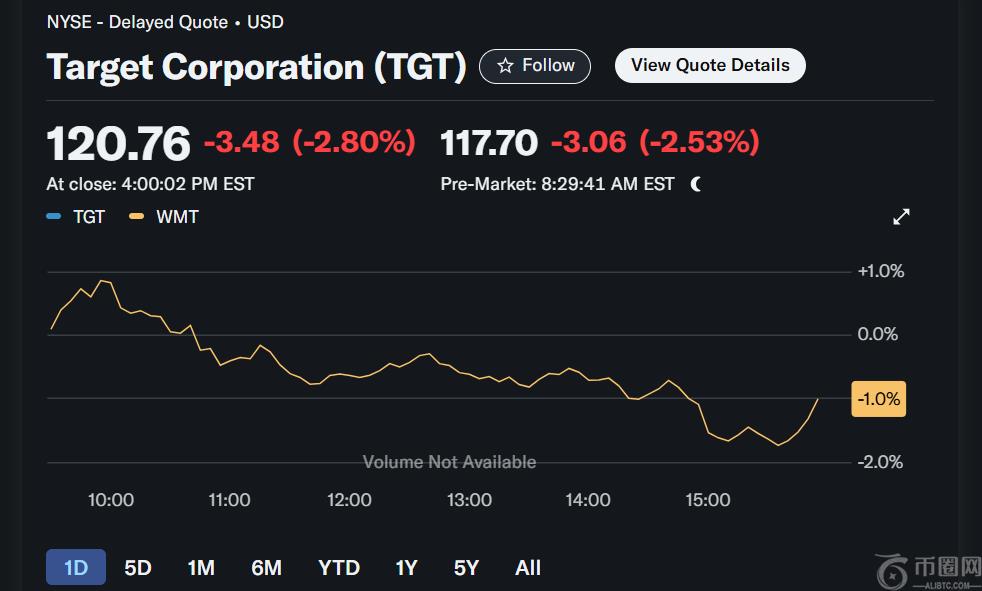Click the 120.76 closing price
The width and height of the screenshot is (982, 591).
118,143
